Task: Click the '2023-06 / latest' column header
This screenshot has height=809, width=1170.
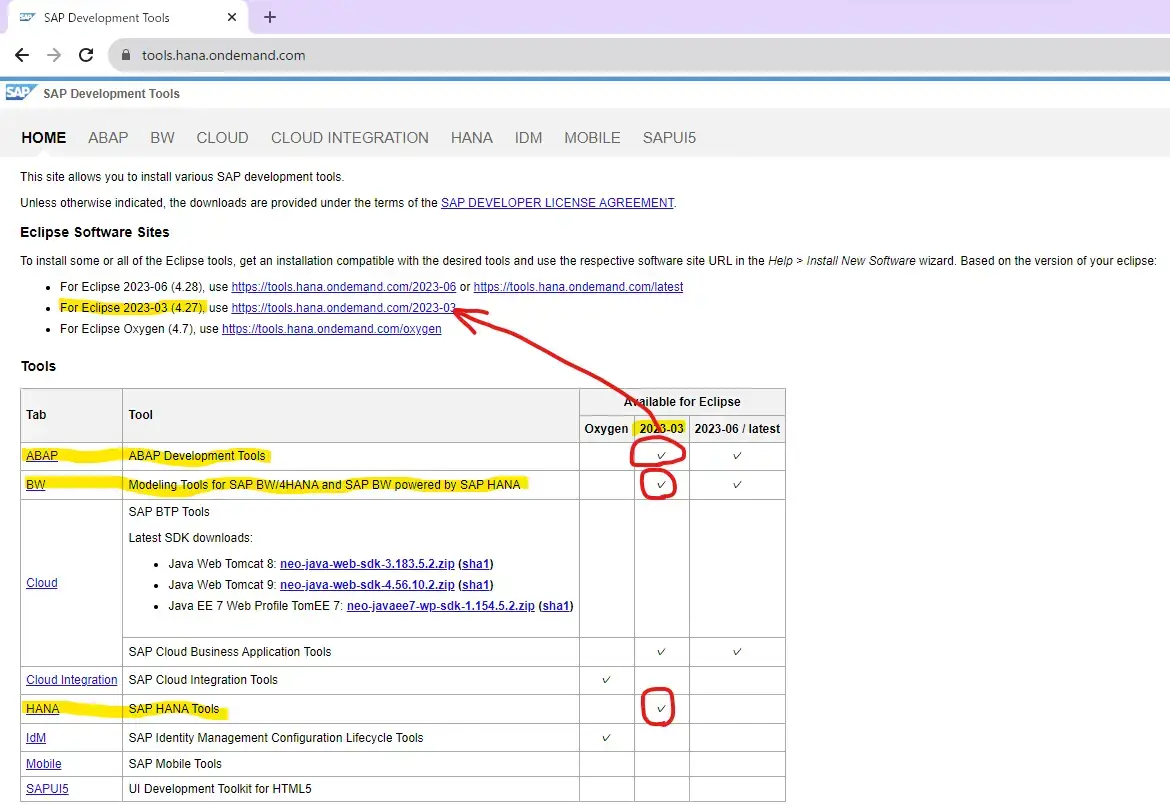Action: (737, 428)
